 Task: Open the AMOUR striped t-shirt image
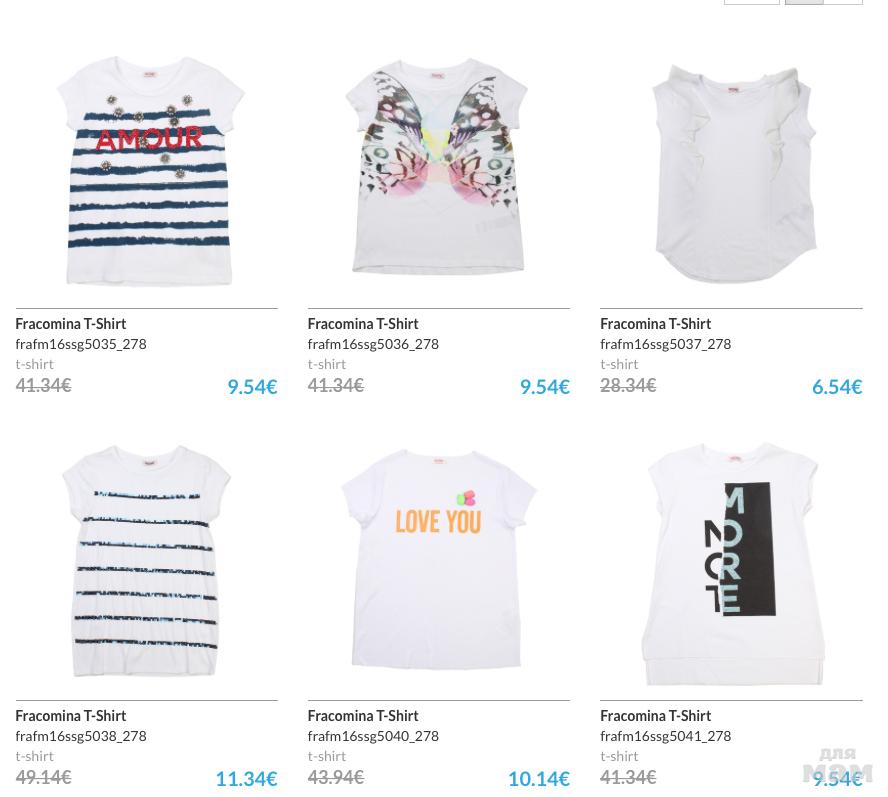click(x=149, y=170)
